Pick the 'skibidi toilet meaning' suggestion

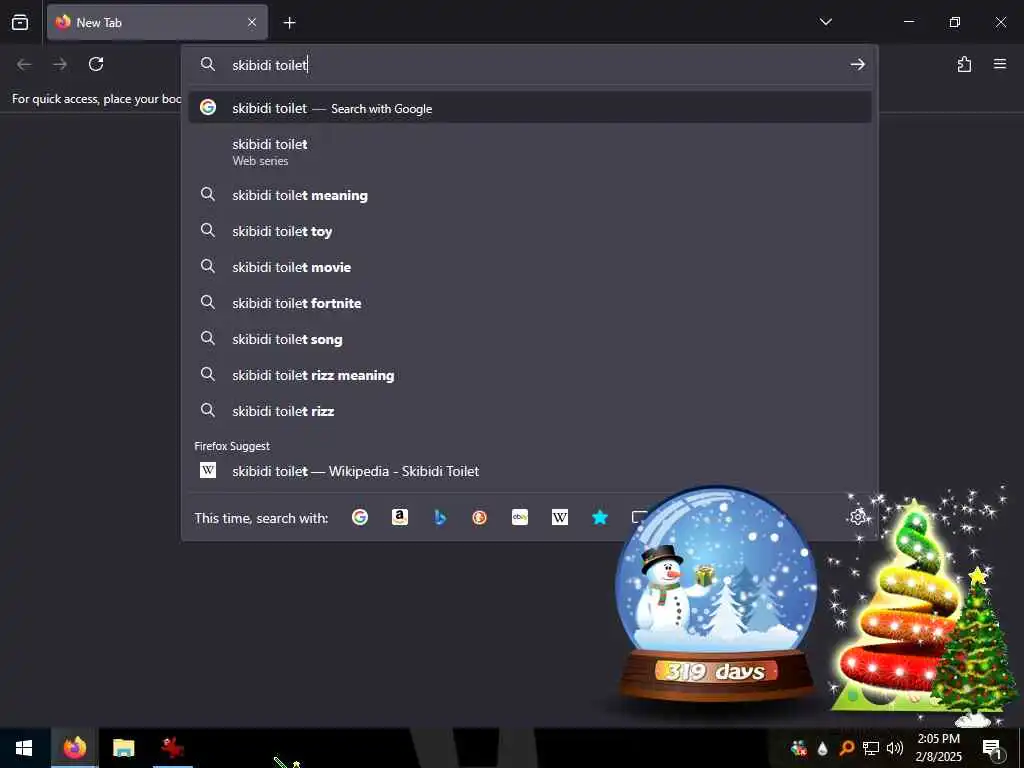tap(530, 195)
